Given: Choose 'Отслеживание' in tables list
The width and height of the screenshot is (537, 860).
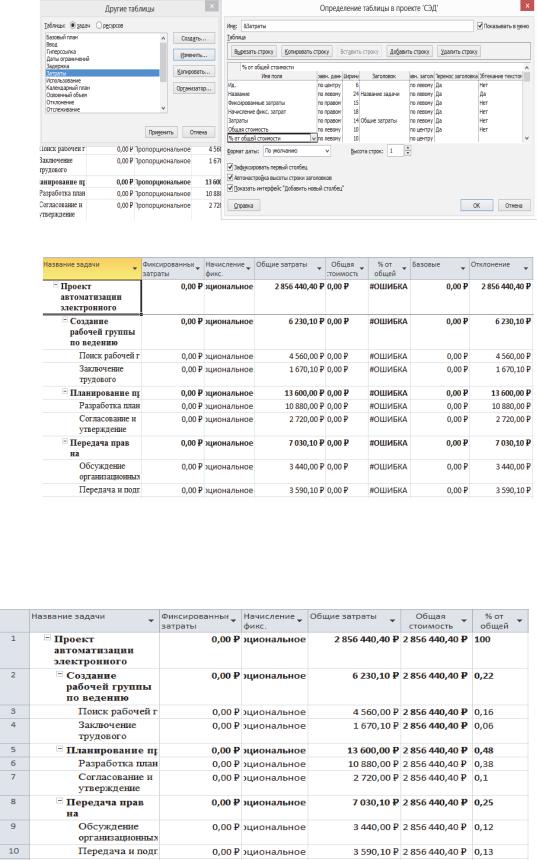Looking at the screenshot, I should pyautogui.click(x=63, y=109).
